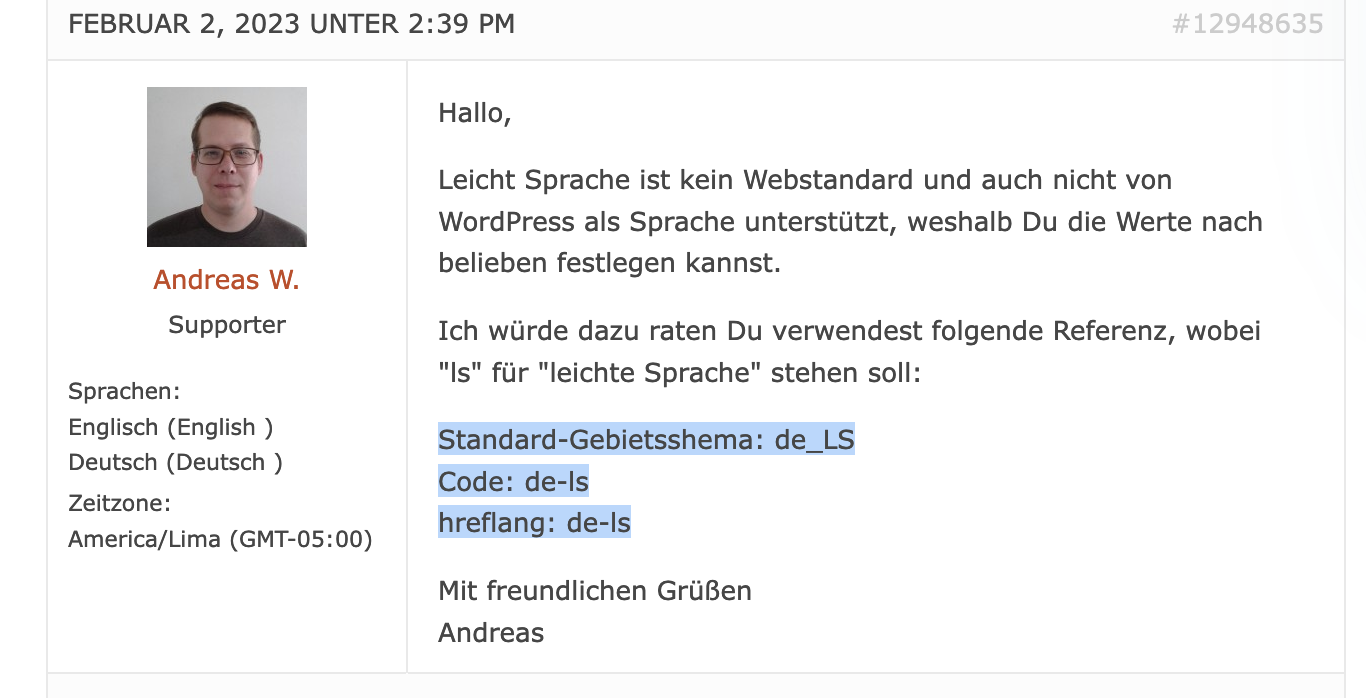Click the greeting text Hallo,
Viewport: 1366px width, 698px height.
tap(475, 114)
